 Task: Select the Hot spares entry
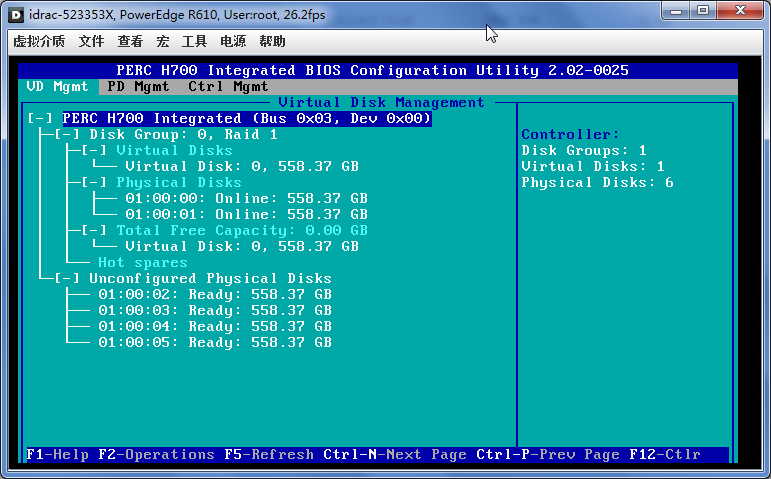(x=143, y=263)
